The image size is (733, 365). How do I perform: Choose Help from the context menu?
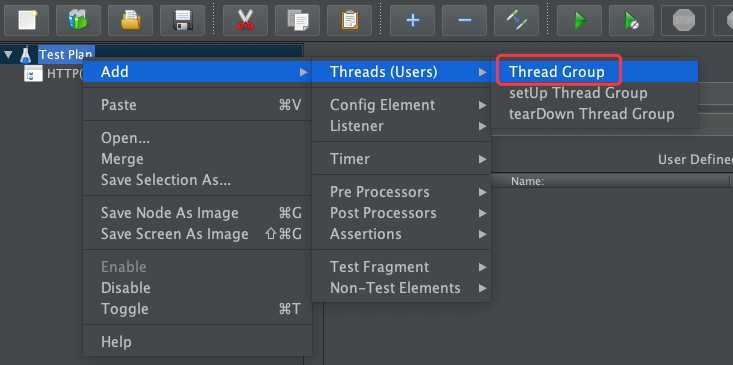(x=197, y=342)
